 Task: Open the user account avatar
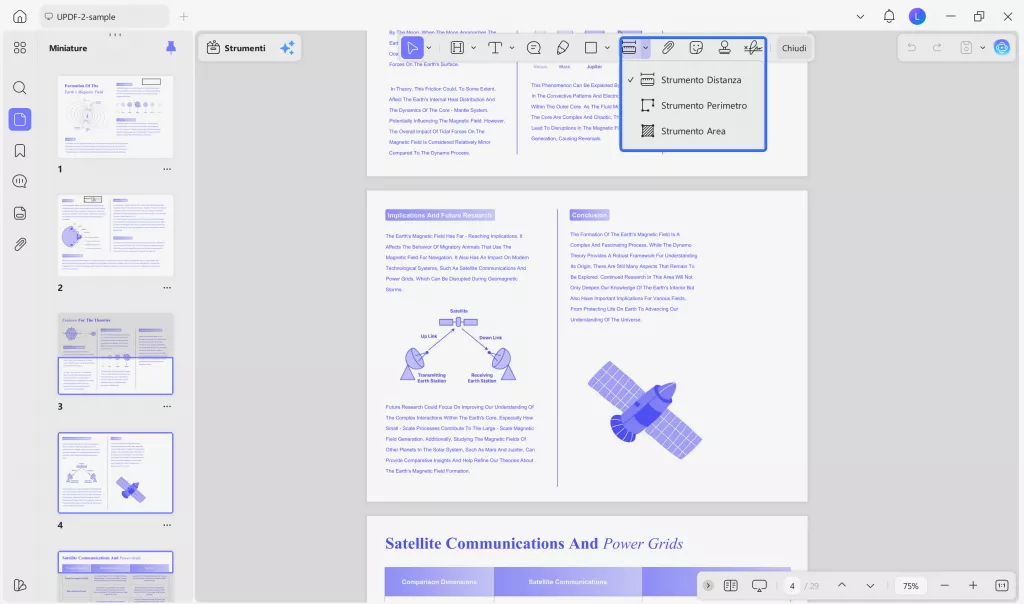tap(917, 16)
